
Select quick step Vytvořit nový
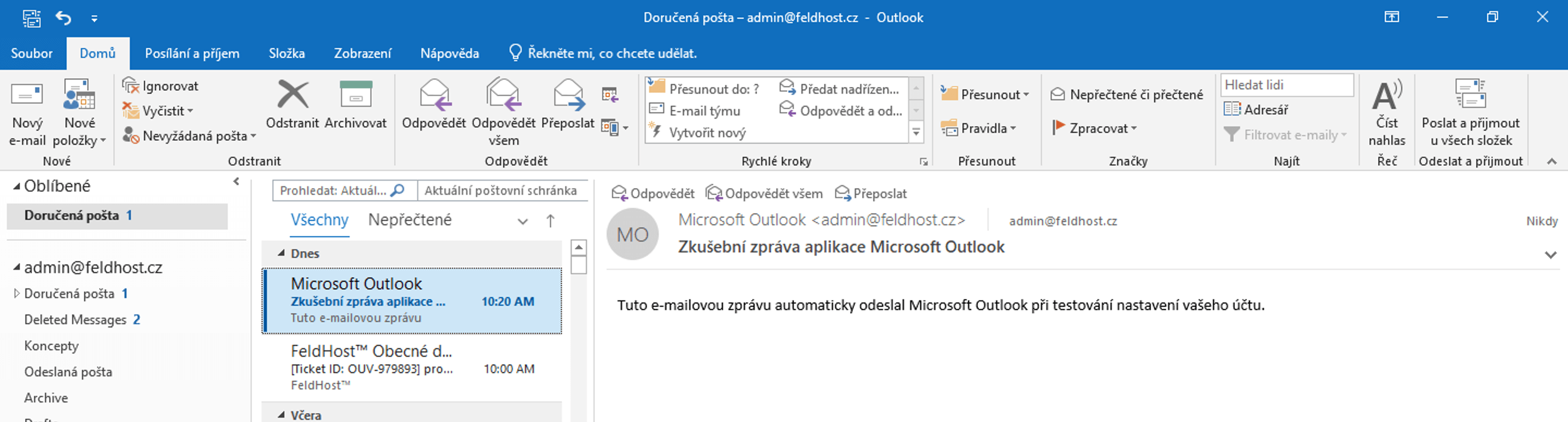click(x=697, y=133)
